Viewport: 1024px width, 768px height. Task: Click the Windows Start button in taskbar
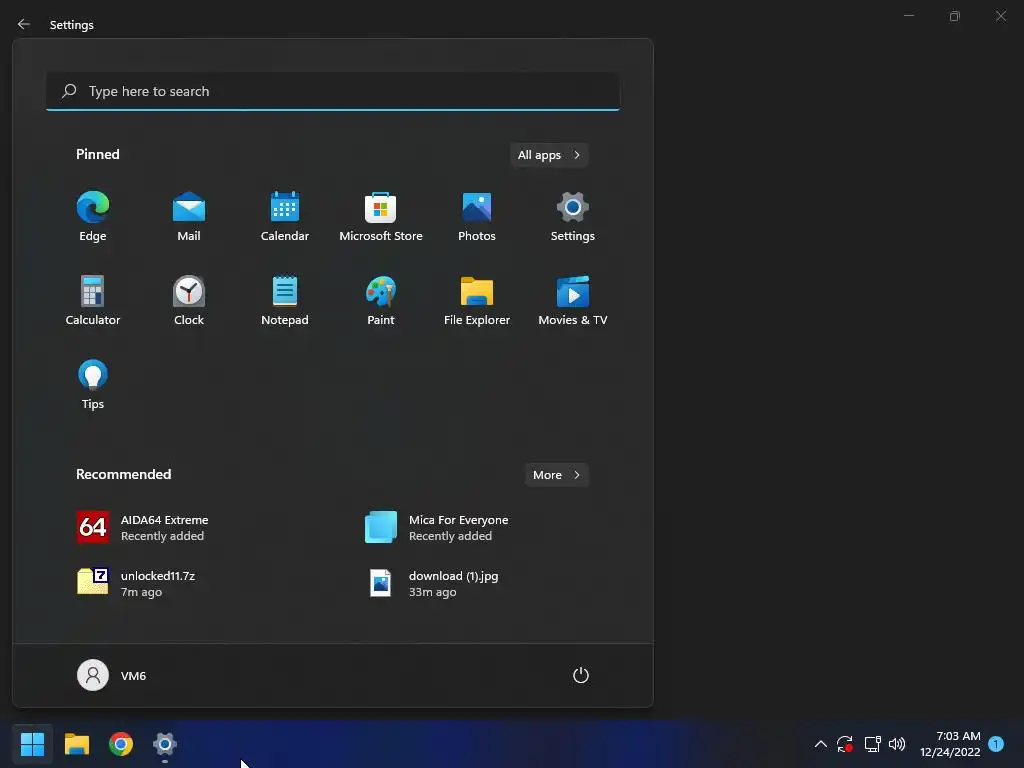33,743
